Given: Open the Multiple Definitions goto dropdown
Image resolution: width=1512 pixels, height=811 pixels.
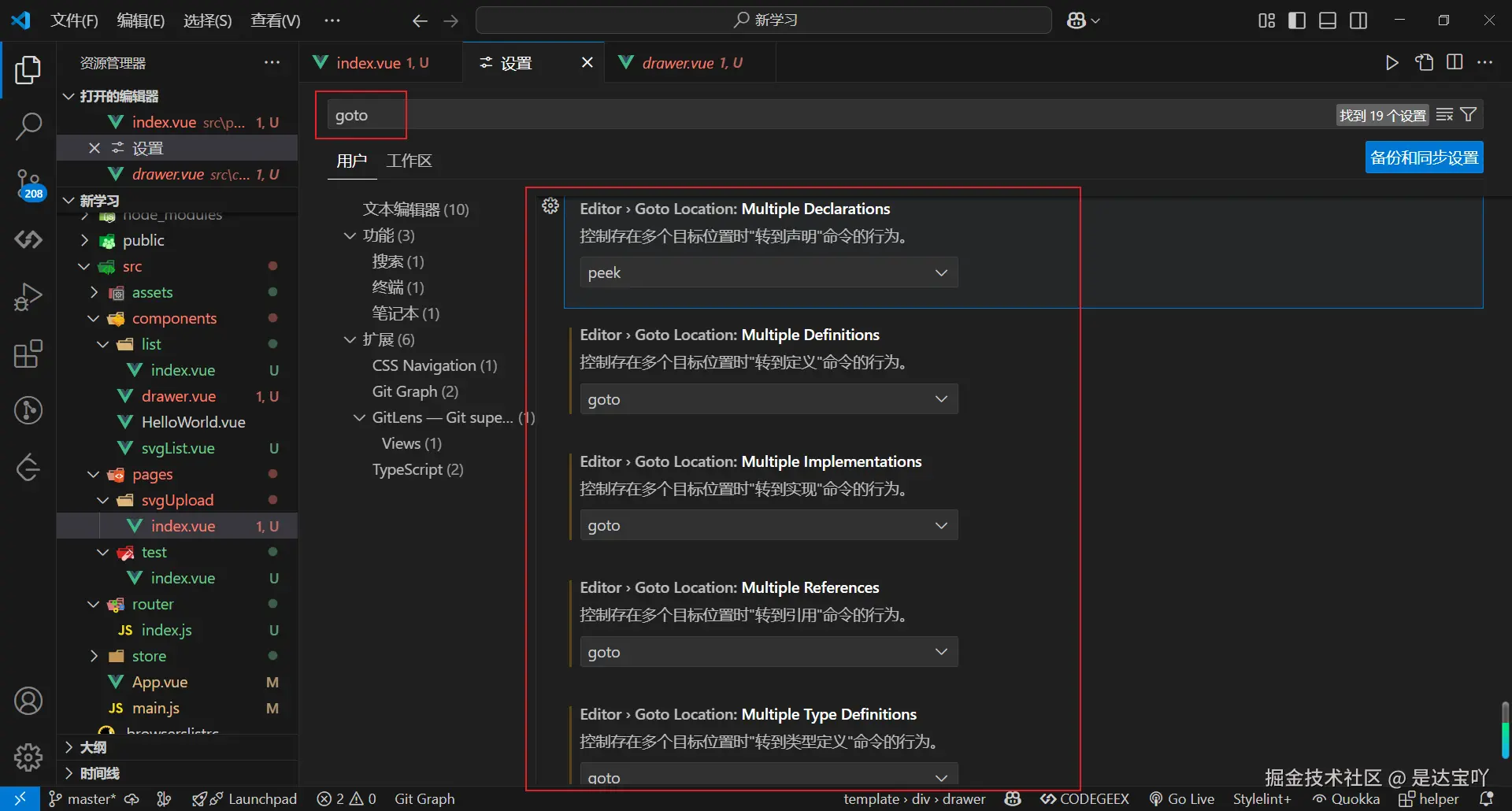Looking at the screenshot, I should 769,399.
